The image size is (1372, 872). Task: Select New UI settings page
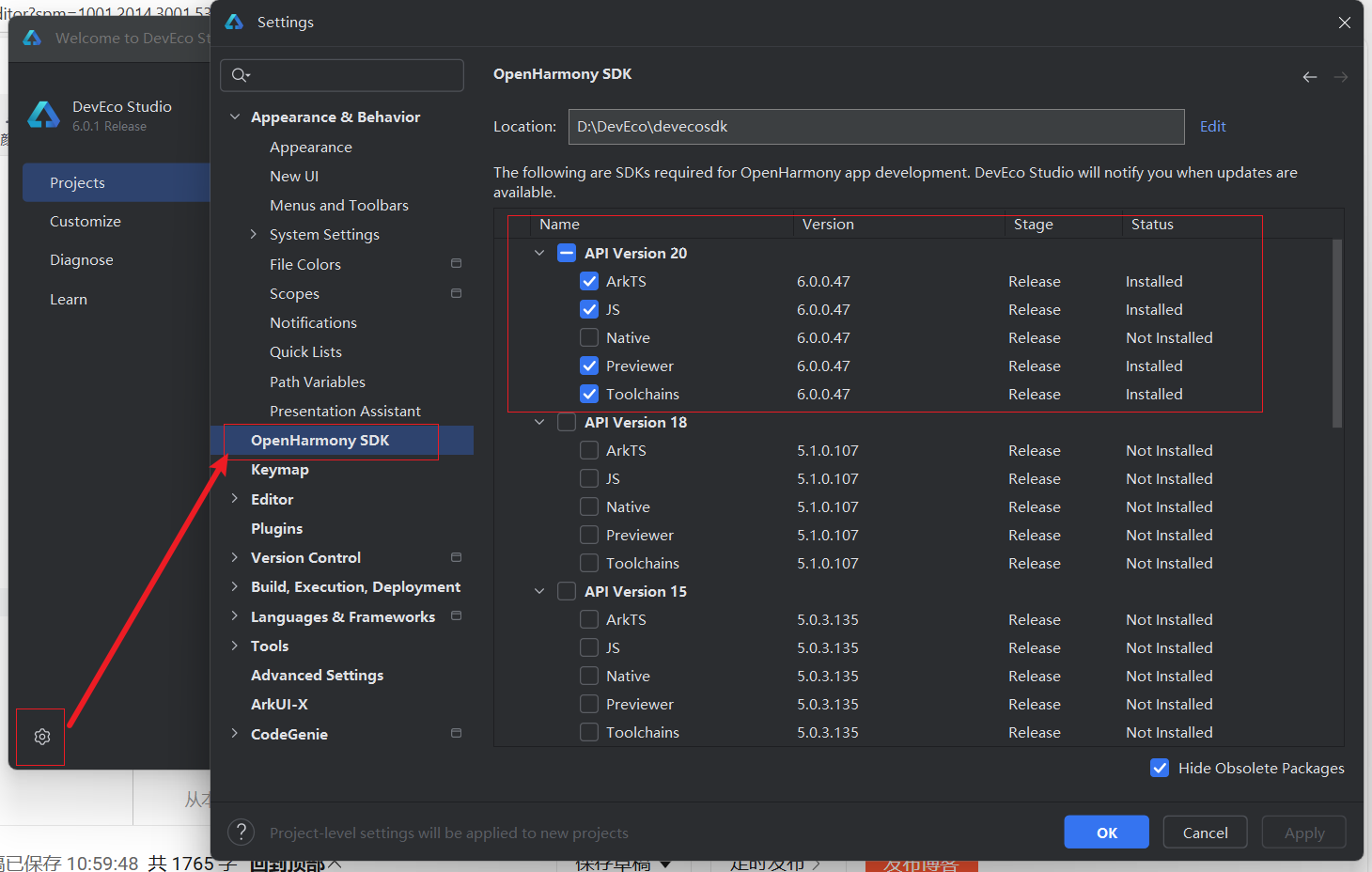coord(294,176)
